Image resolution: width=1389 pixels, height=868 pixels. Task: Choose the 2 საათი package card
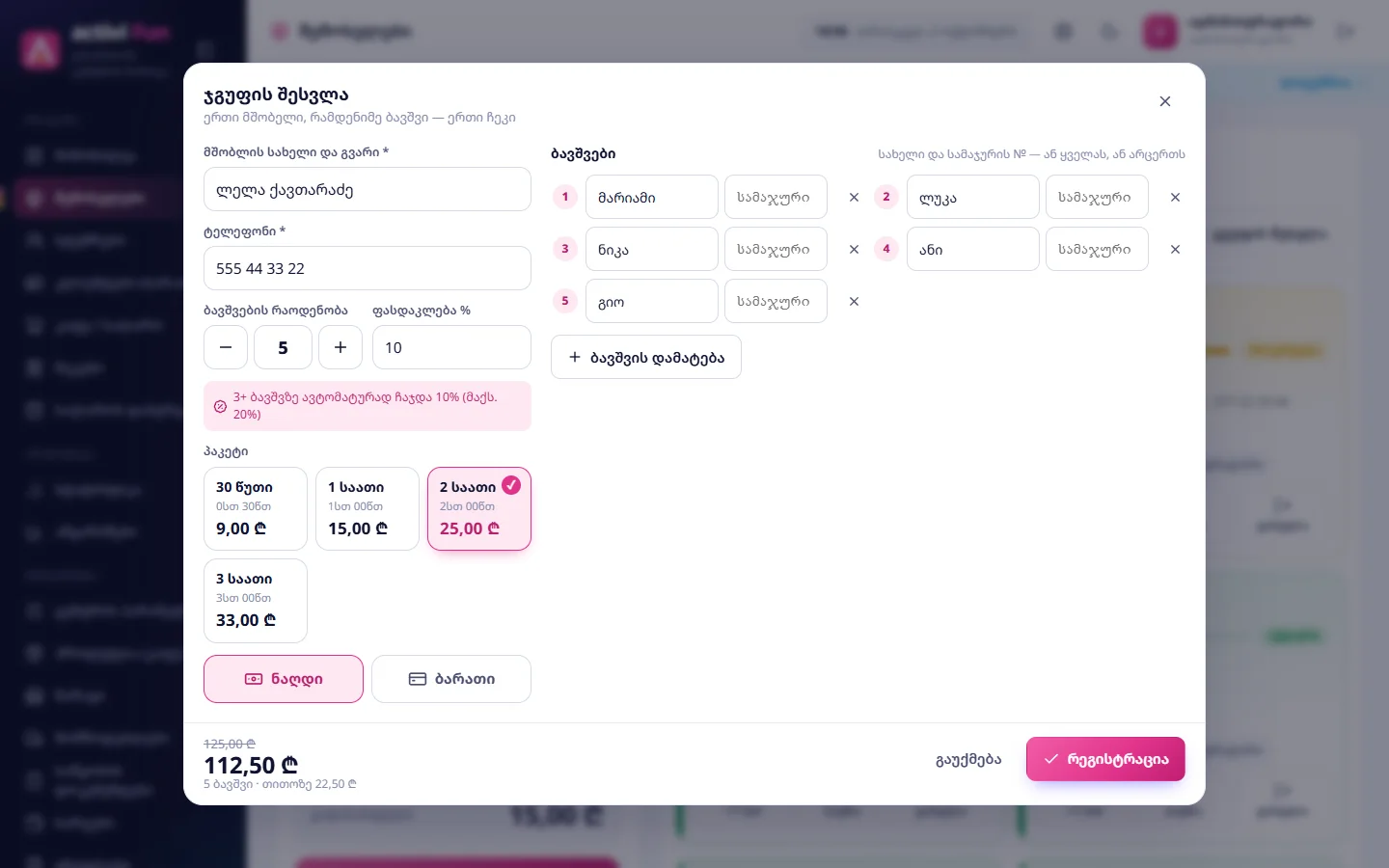pos(479,509)
